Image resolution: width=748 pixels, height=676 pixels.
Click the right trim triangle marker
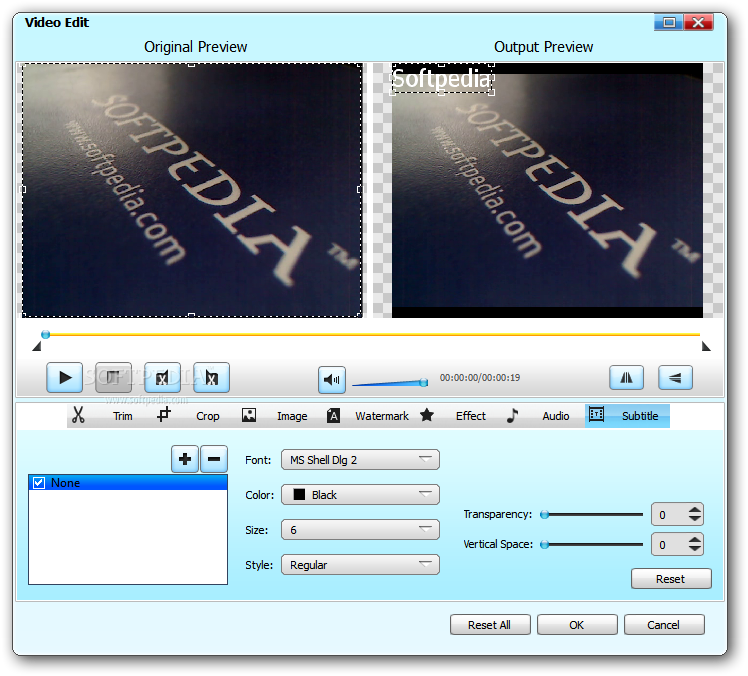click(706, 346)
